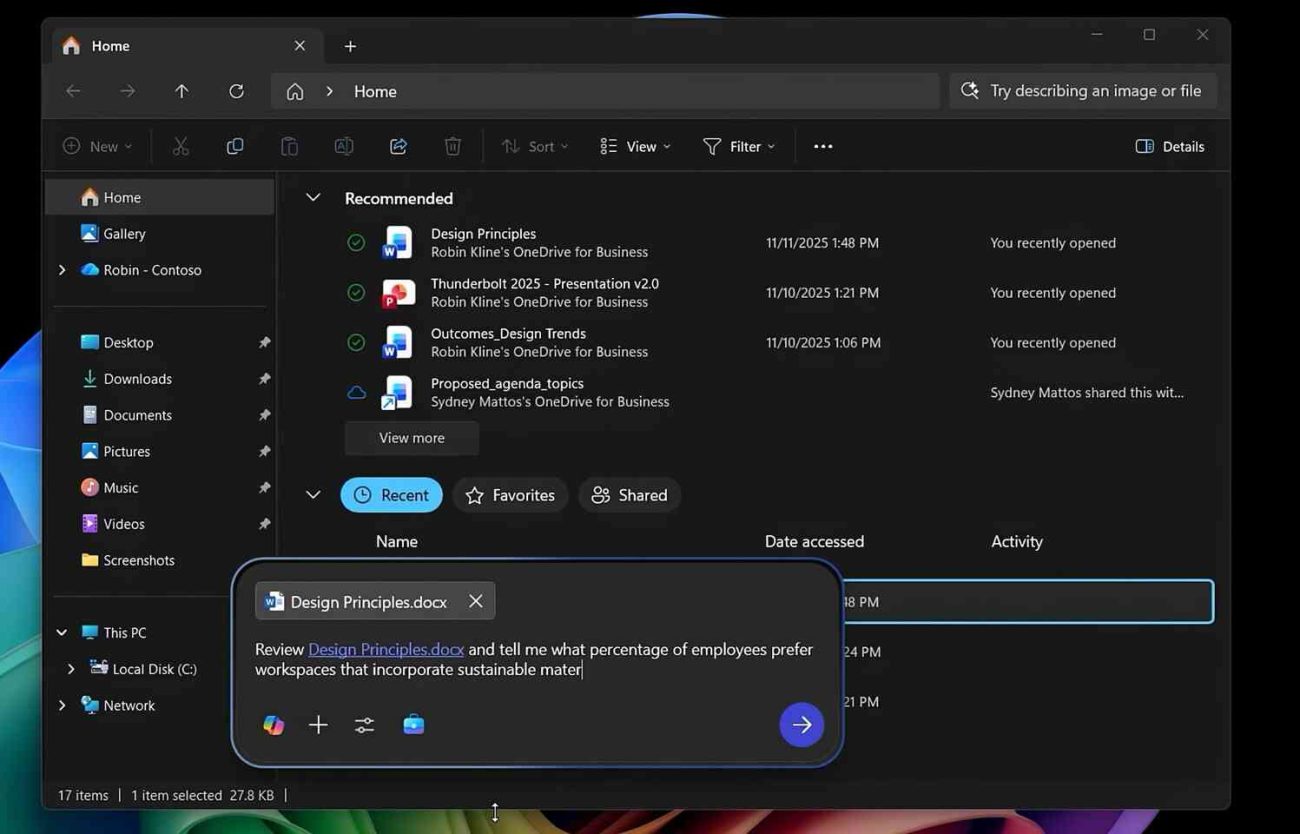The image size is (1300, 834).
Task: Rename the selected item via the toolbar icon
Action: [343, 146]
